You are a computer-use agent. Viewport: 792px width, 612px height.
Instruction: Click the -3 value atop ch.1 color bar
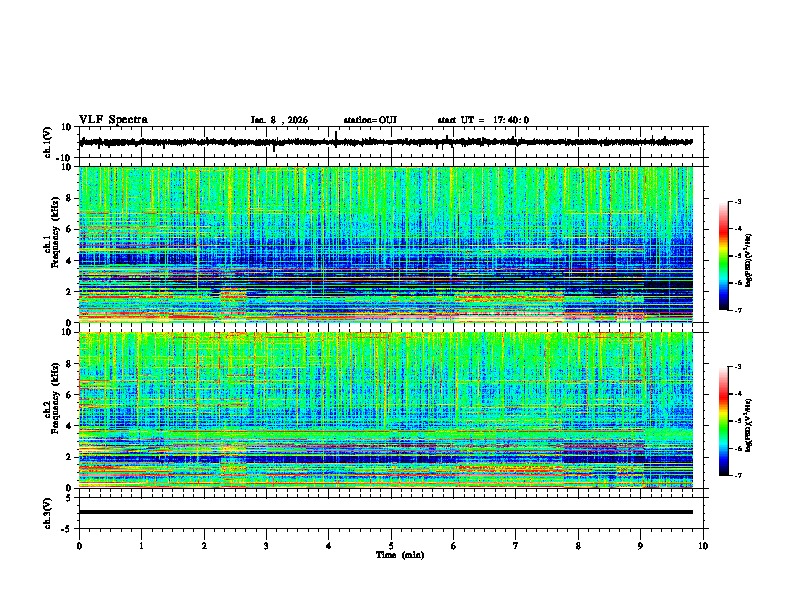pyautogui.click(x=737, y=201)
